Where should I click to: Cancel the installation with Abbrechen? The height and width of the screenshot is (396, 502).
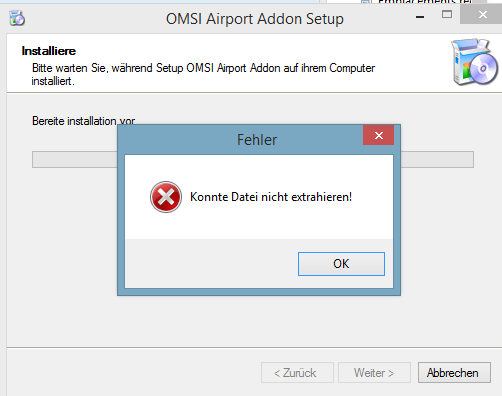click(454, 373)
